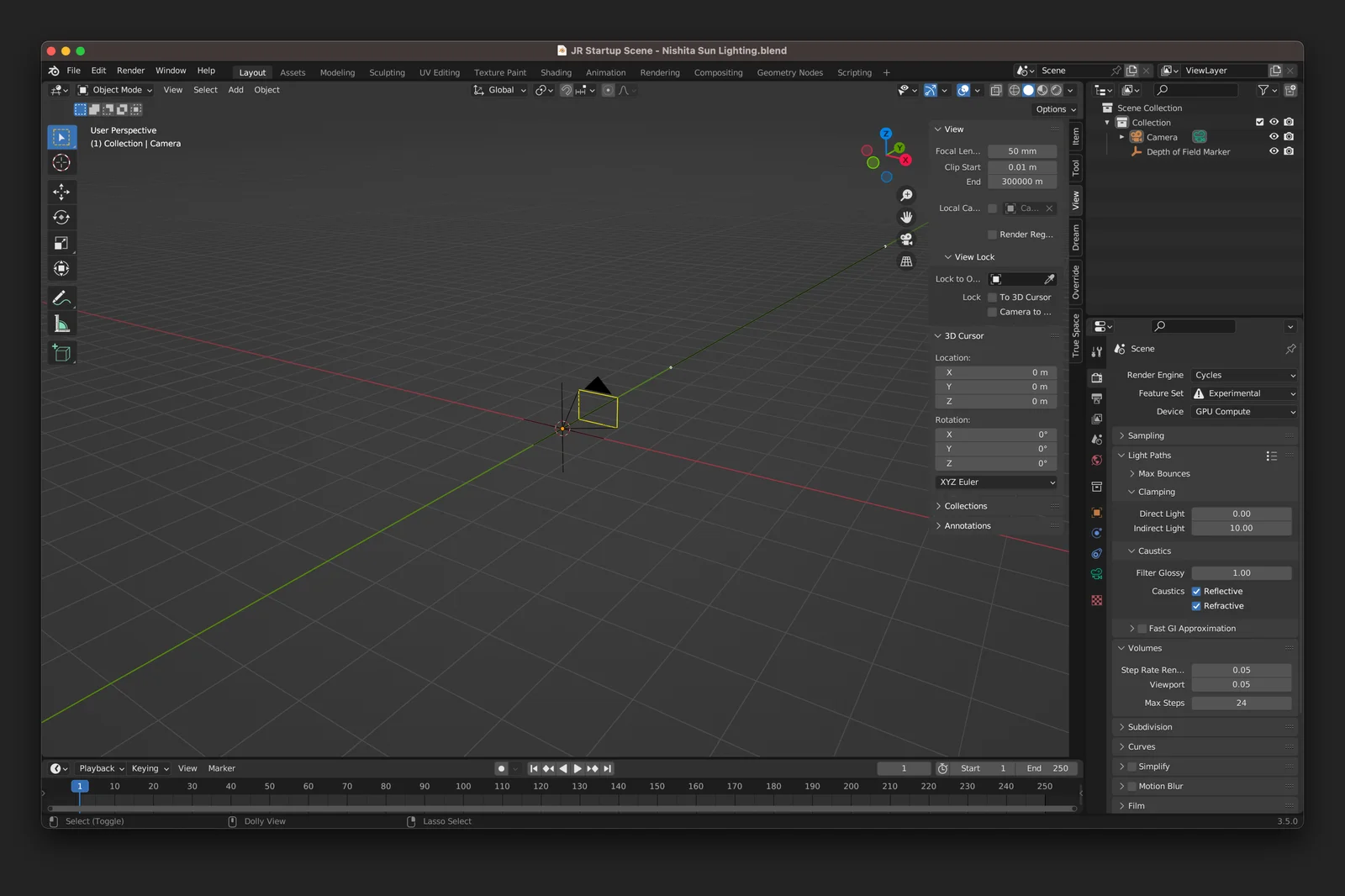Viewport: 1345px width, 896px height.
Task: Expand the Sampling panel
Action: click(x=1146, y=436)
